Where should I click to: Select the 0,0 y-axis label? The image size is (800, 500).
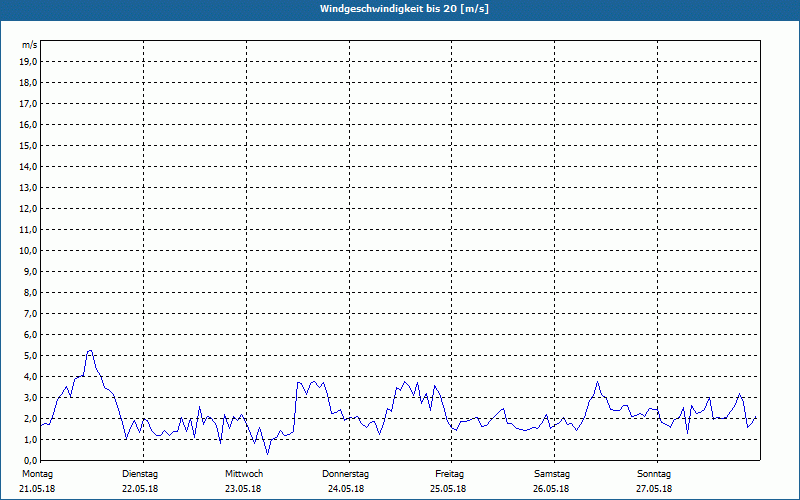pos(30,461)
